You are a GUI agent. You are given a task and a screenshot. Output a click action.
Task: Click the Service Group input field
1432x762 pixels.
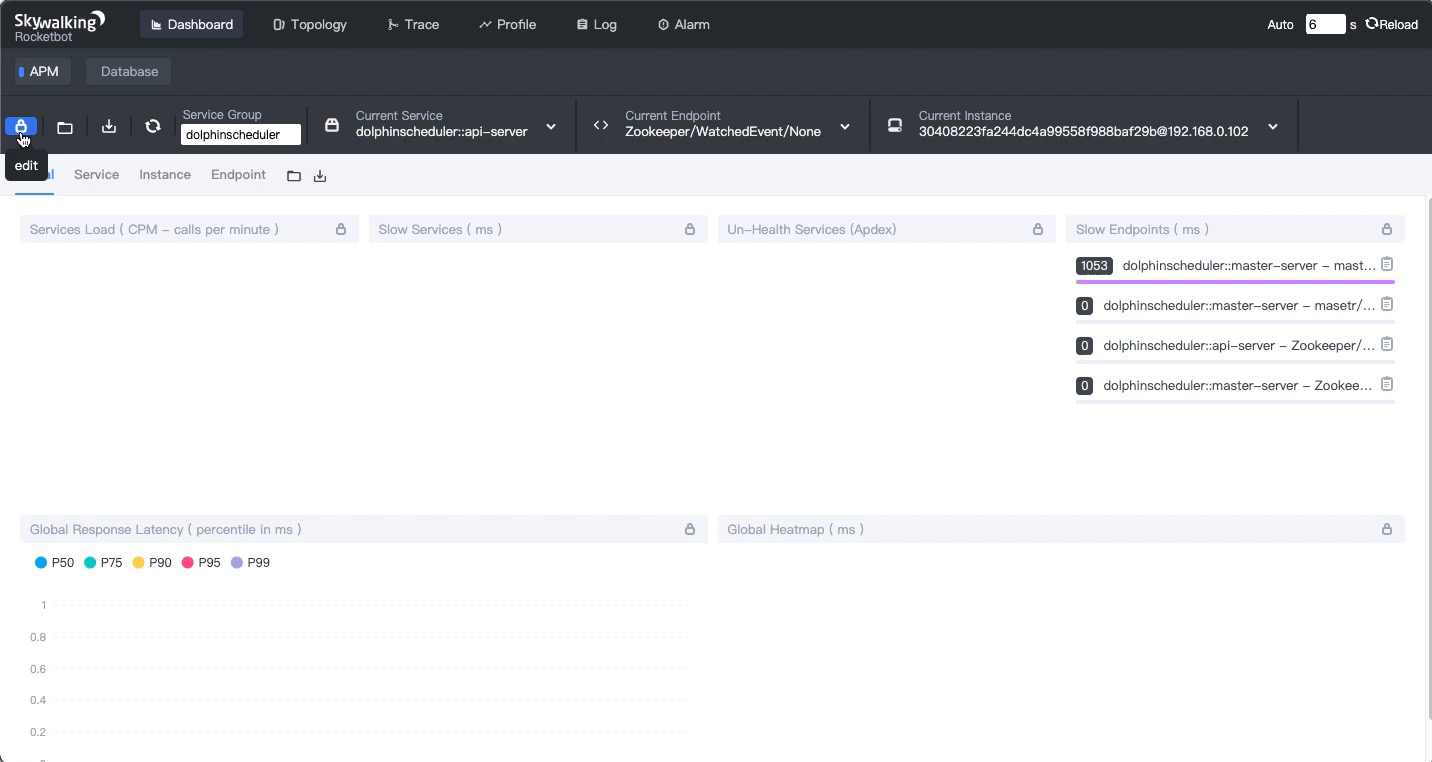[241, 135]
